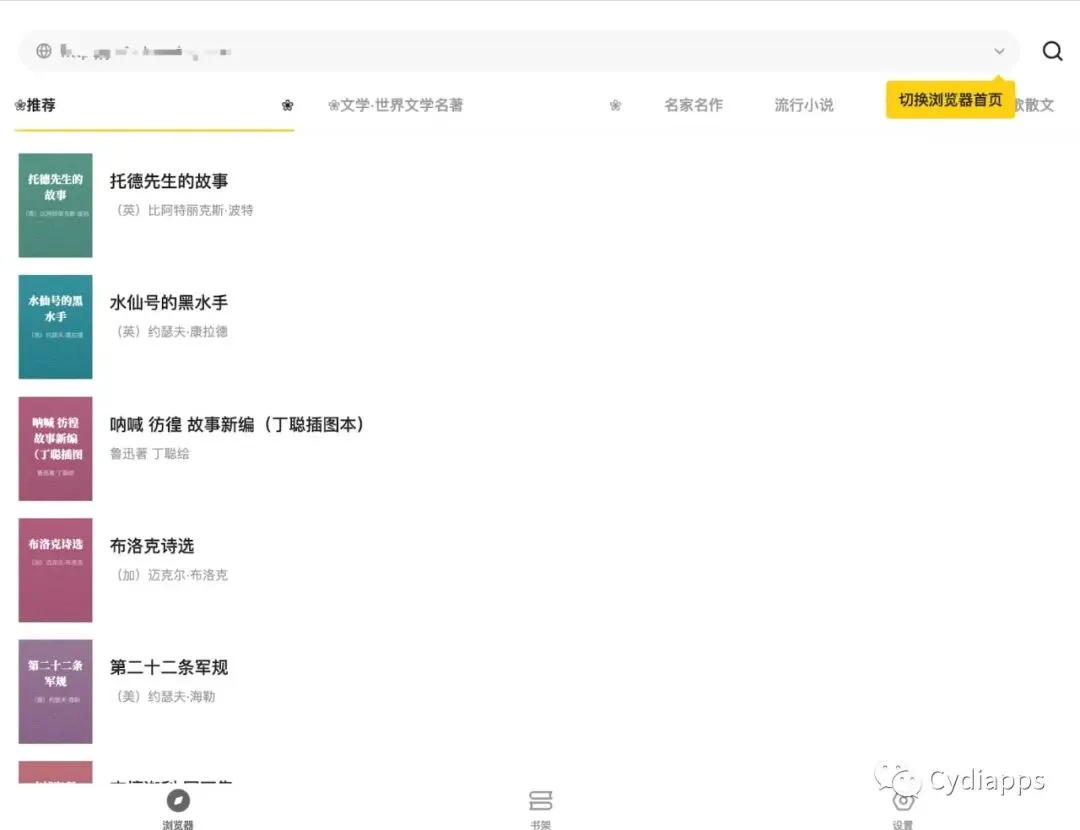Image resolution: width=1080 pixels, height=830 pixels.
Task: Open cover thumbnail of 布洛克诗选
Action: [55, 570]
